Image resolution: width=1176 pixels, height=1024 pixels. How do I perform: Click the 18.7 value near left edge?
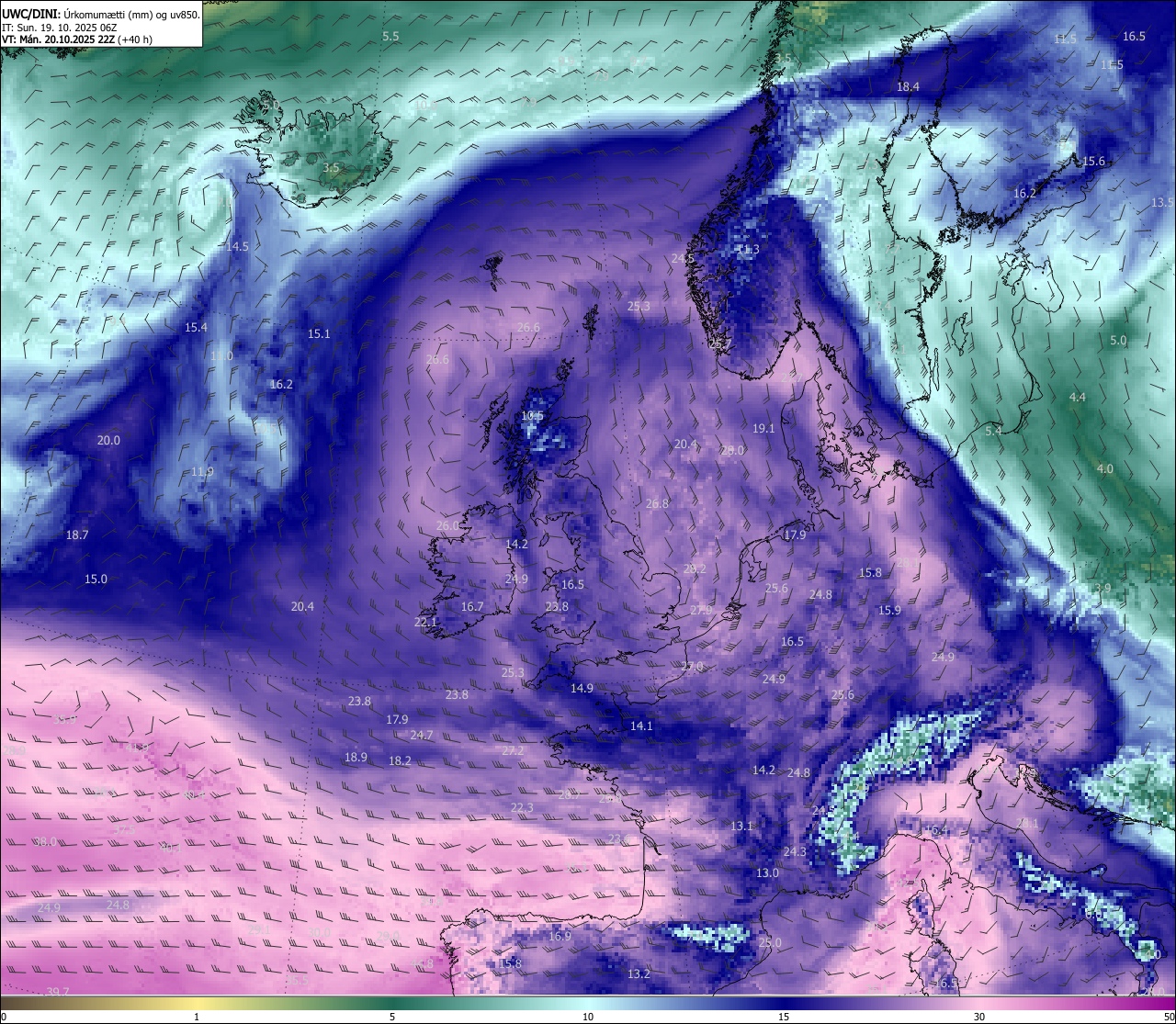coord(77,535)
